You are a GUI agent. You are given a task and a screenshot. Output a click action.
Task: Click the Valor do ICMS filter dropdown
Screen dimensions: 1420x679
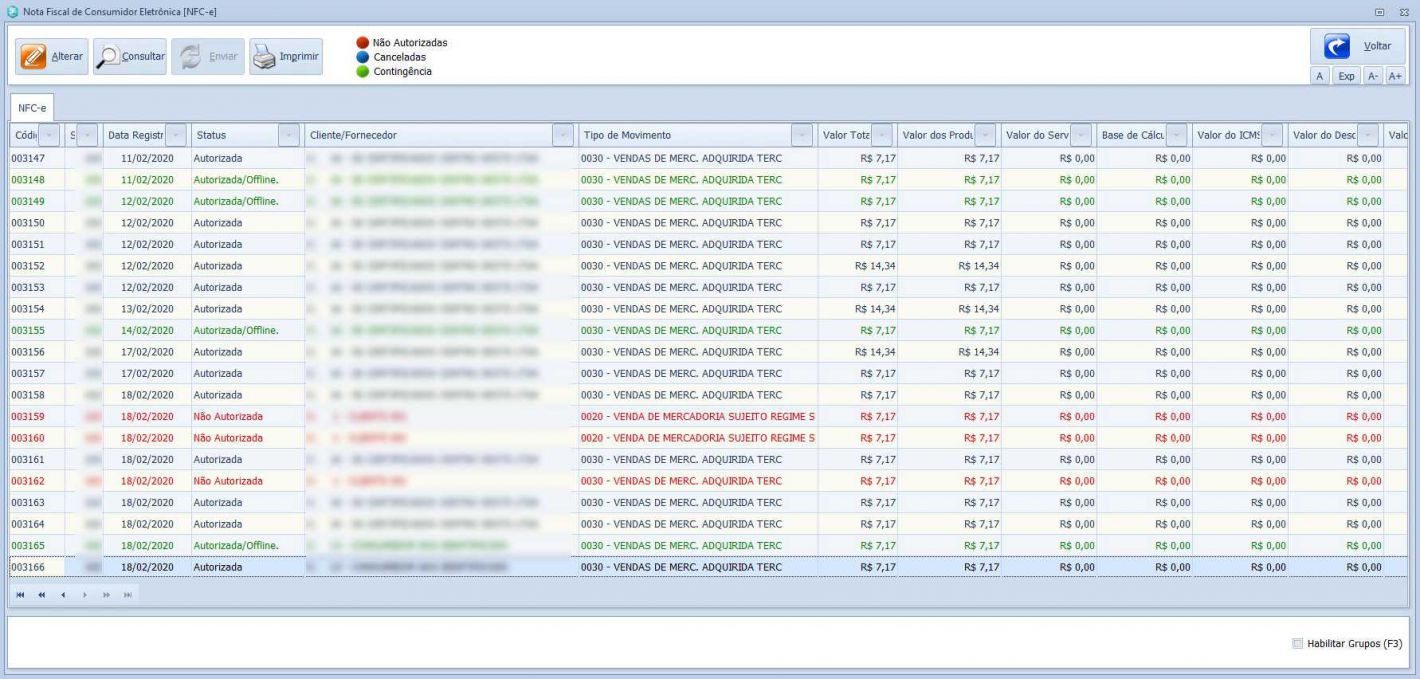coord(1272,135)
